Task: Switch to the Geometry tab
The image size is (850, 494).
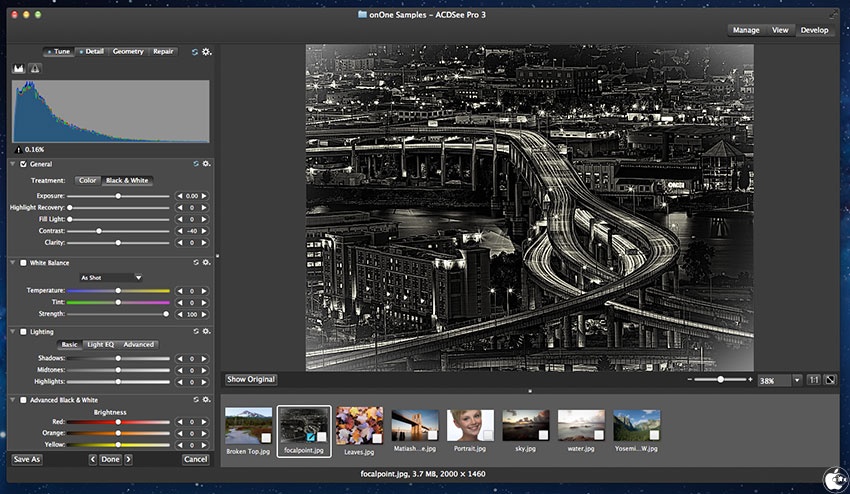Action: pos(128,51)
